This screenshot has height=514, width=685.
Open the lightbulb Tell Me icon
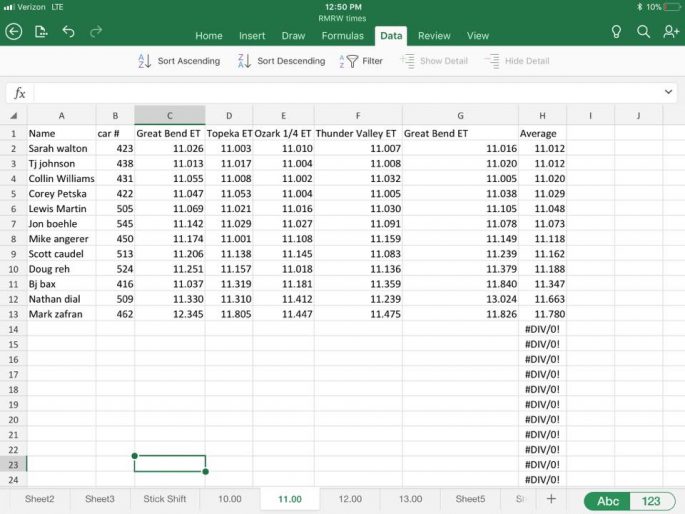(x=616, y=32)
